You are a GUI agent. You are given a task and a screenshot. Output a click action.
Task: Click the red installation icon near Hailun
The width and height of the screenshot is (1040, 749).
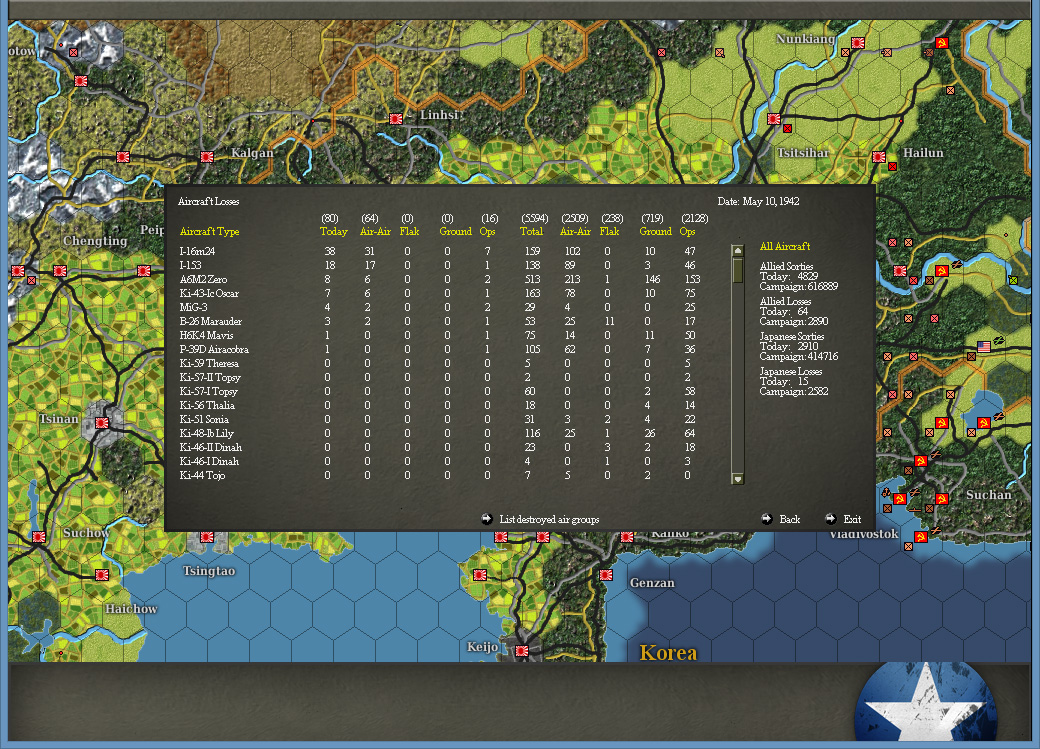[x=878, y=157]
